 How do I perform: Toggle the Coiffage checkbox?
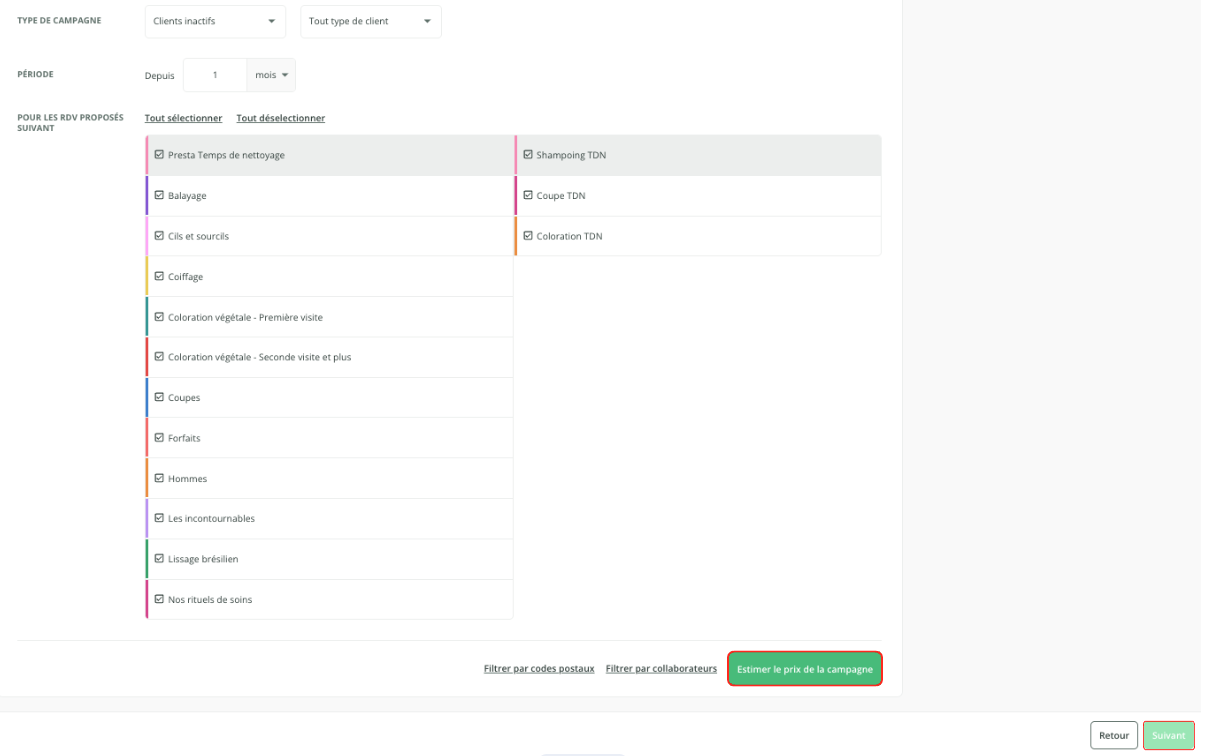coord(159,276)
